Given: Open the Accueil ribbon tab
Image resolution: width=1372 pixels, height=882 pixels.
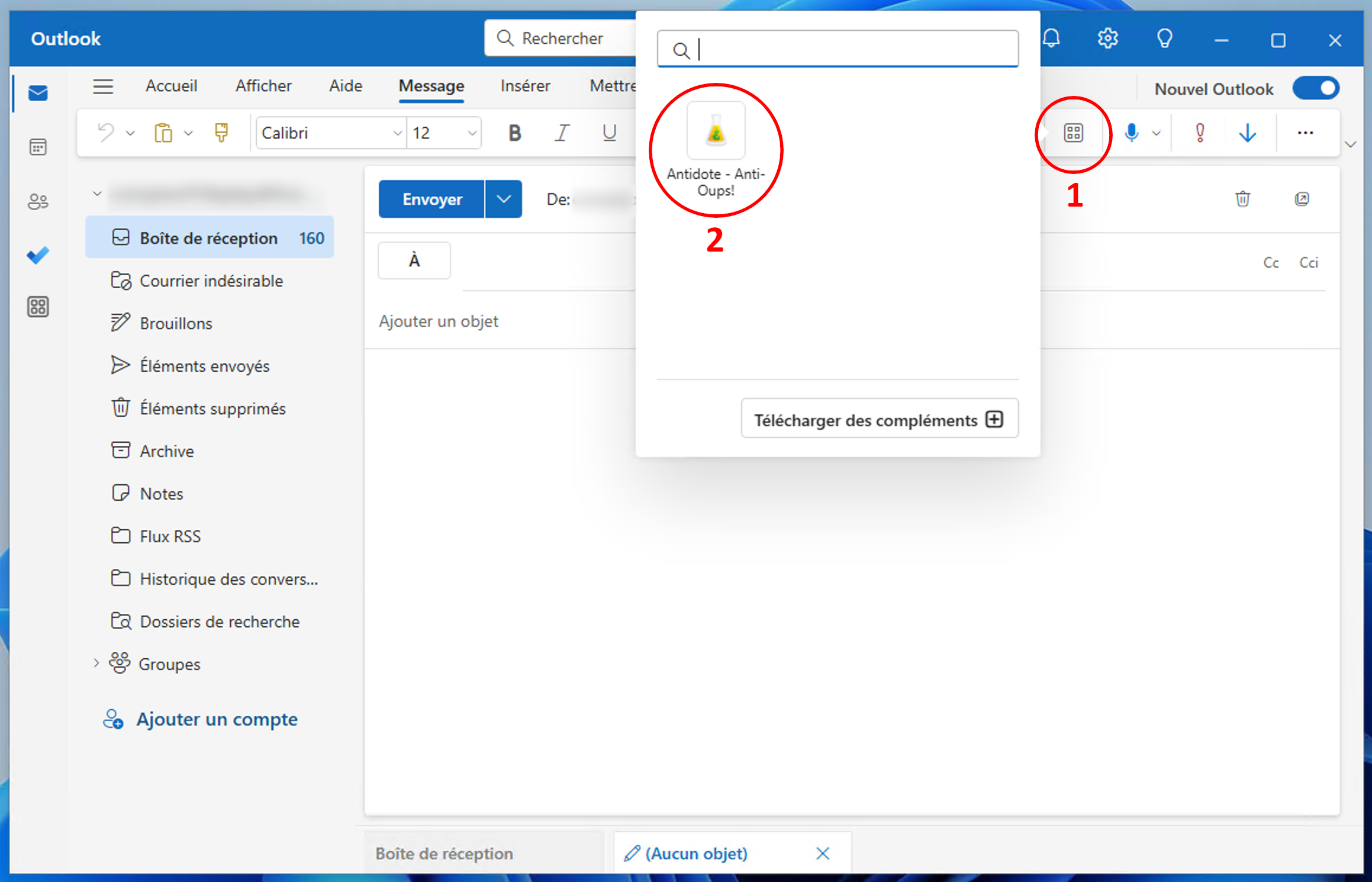Looking at the screenshot, I should tap(171, 86).
